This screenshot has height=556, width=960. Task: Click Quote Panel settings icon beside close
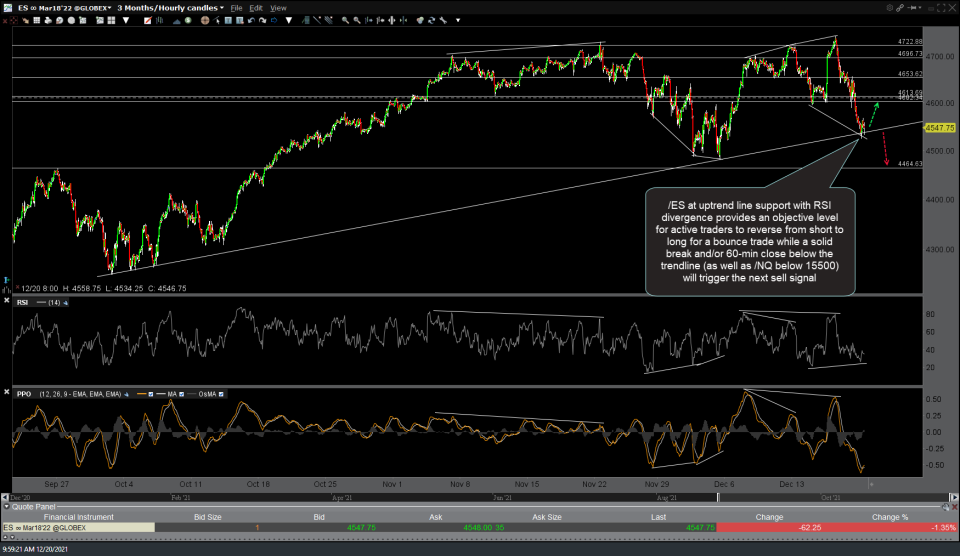point(946,507)
